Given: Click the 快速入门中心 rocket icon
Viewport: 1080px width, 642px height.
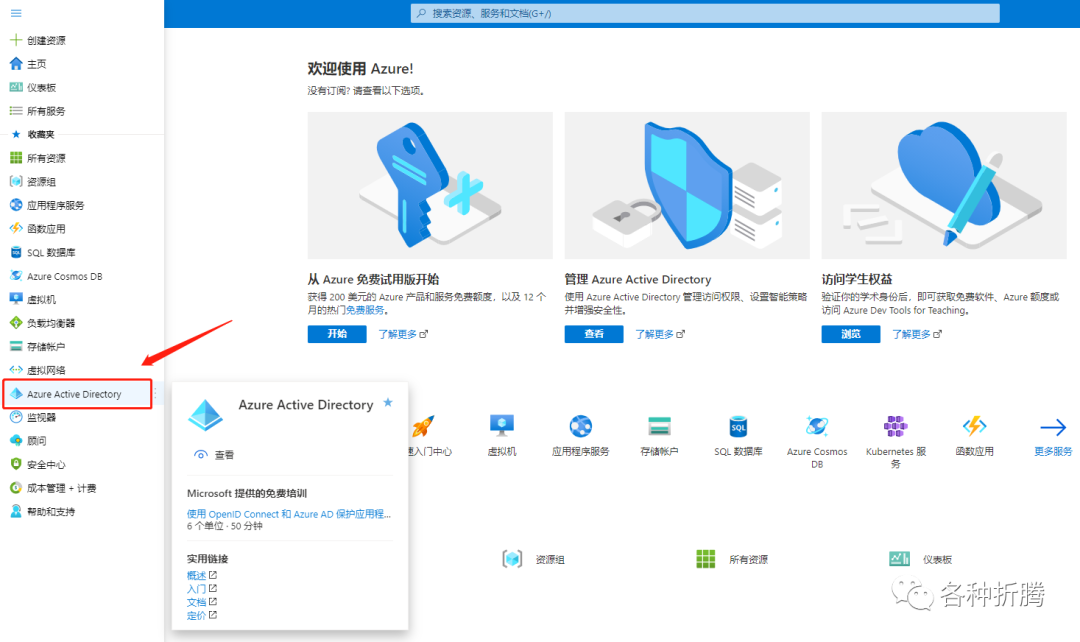Looking at the screenshot, I should 422,426.
